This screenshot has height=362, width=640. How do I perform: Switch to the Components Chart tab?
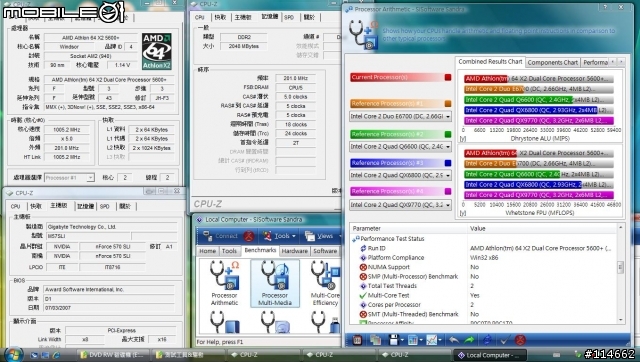point(552,62)
